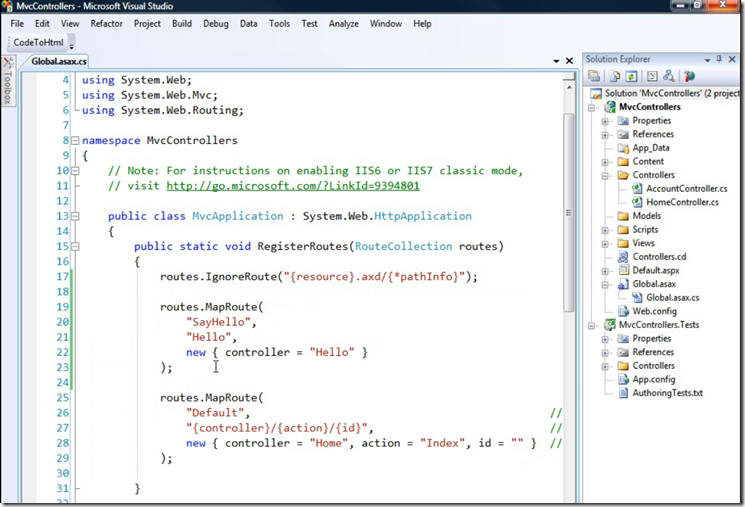The height and width of the screenshot is (507, 745).
Task: Click the editor scrollbar up arrow
Action: [x=569, y=88]
